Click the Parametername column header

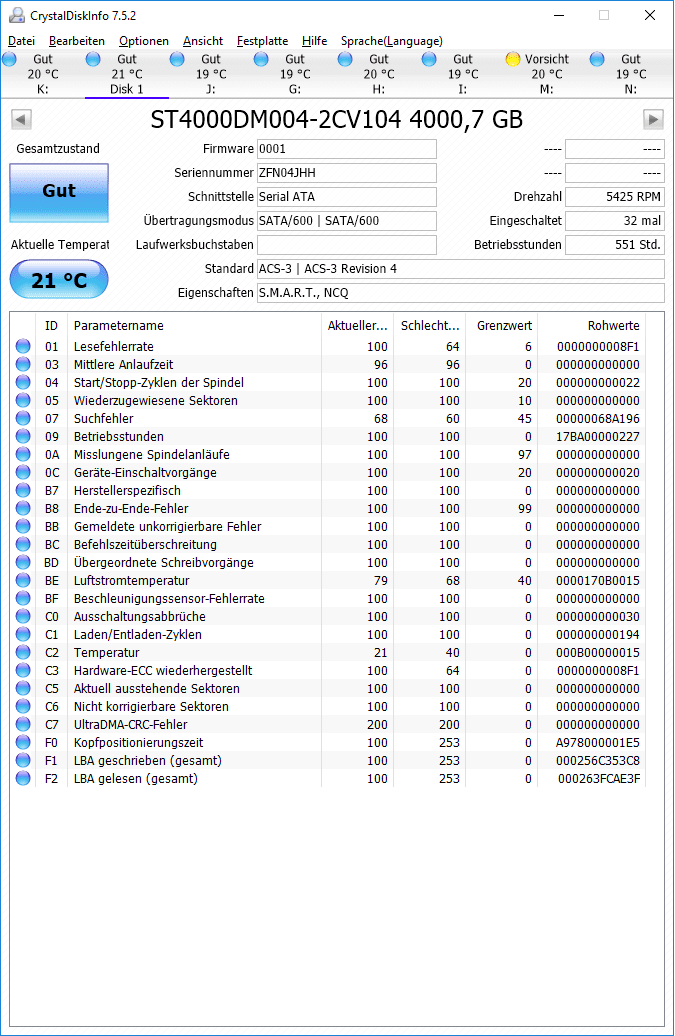coord(195,326)
